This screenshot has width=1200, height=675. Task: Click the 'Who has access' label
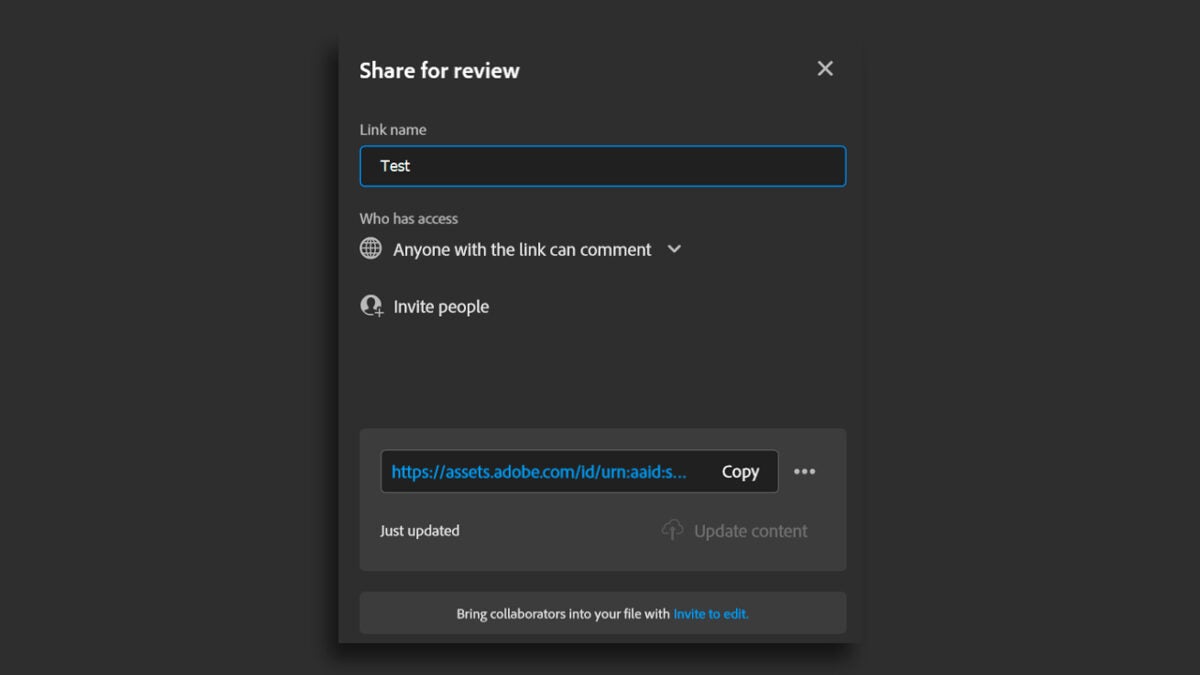click(x=409, y=219)
